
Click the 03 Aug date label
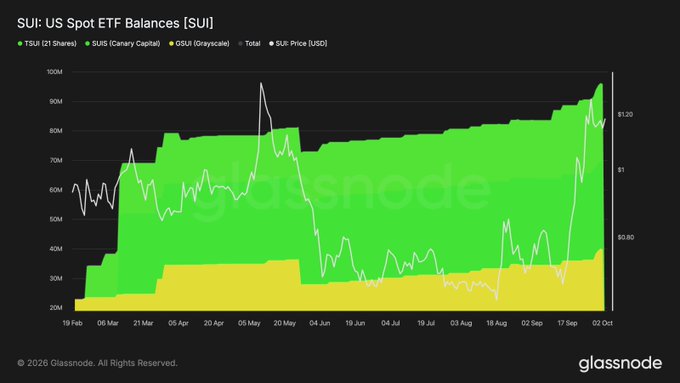click(461, 323)
